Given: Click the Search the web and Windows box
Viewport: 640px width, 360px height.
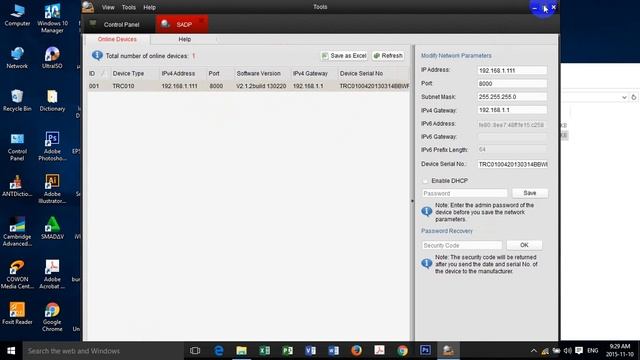Looking at the screenshot, I should (103, 351).
